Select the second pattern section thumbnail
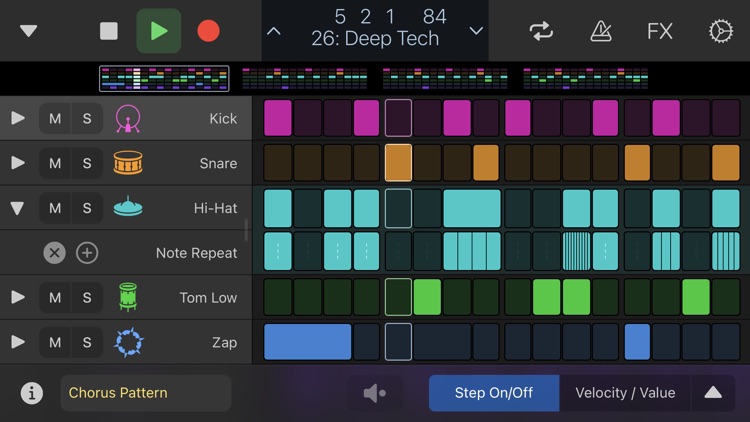 [305, 79]
